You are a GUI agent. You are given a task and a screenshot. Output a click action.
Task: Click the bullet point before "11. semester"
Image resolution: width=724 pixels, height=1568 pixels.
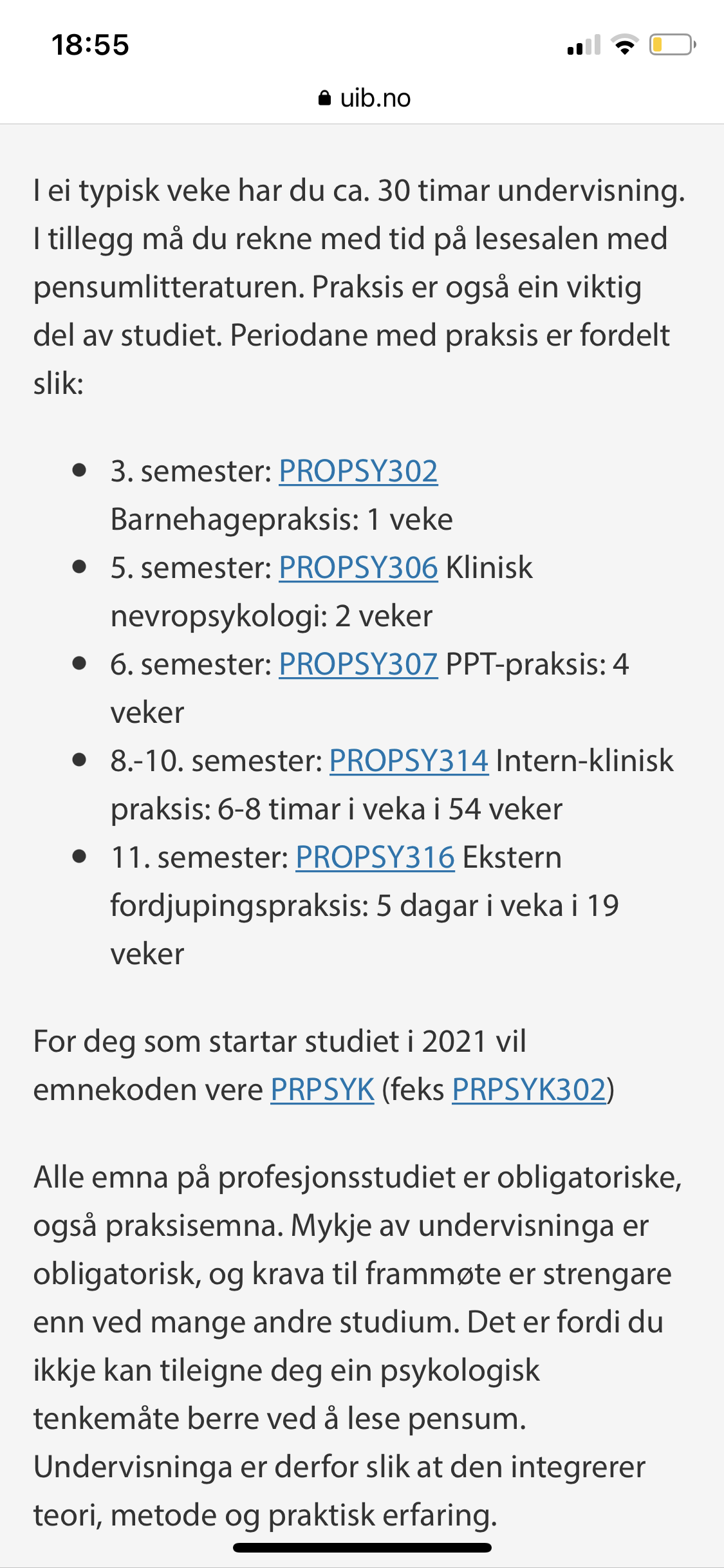click(x=80, y=857)
